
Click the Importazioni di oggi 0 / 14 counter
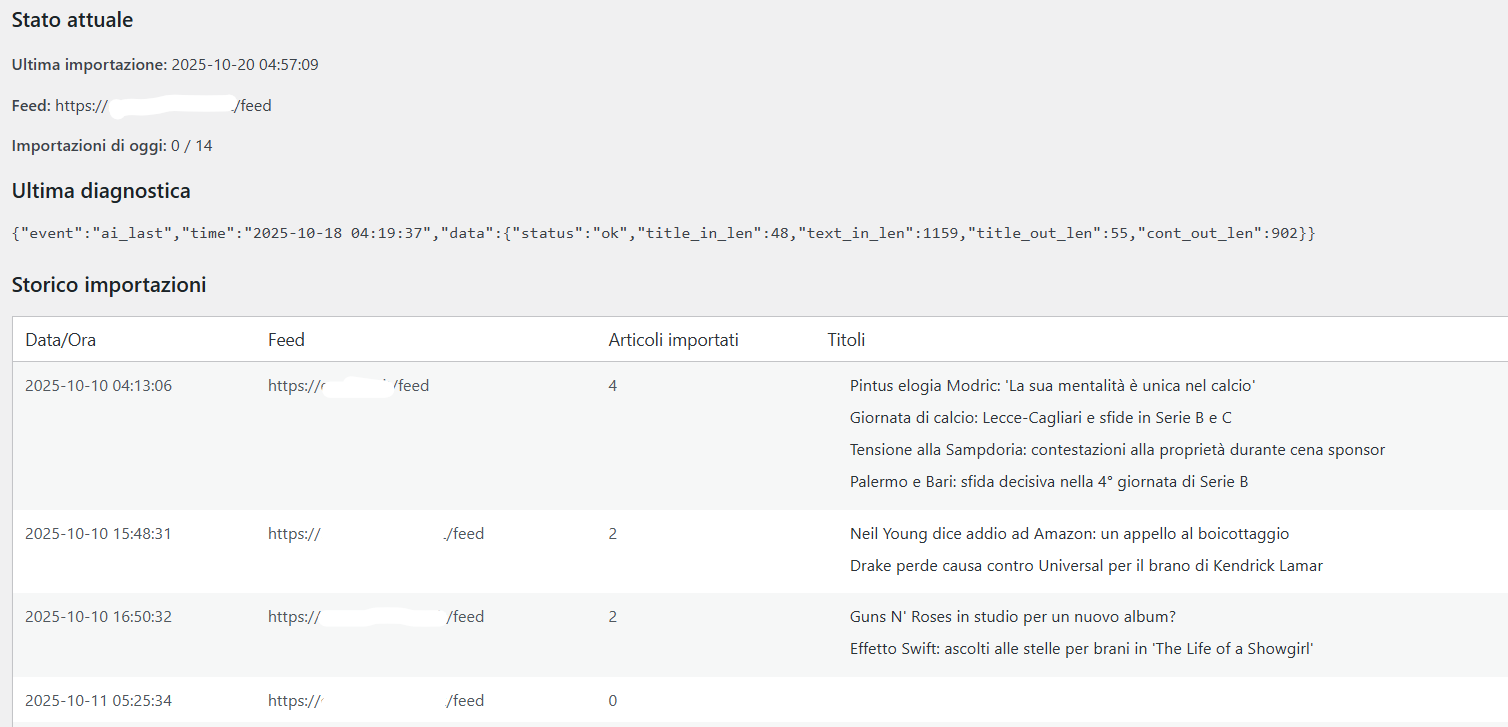pyautogui.click(x=191, y=146)
